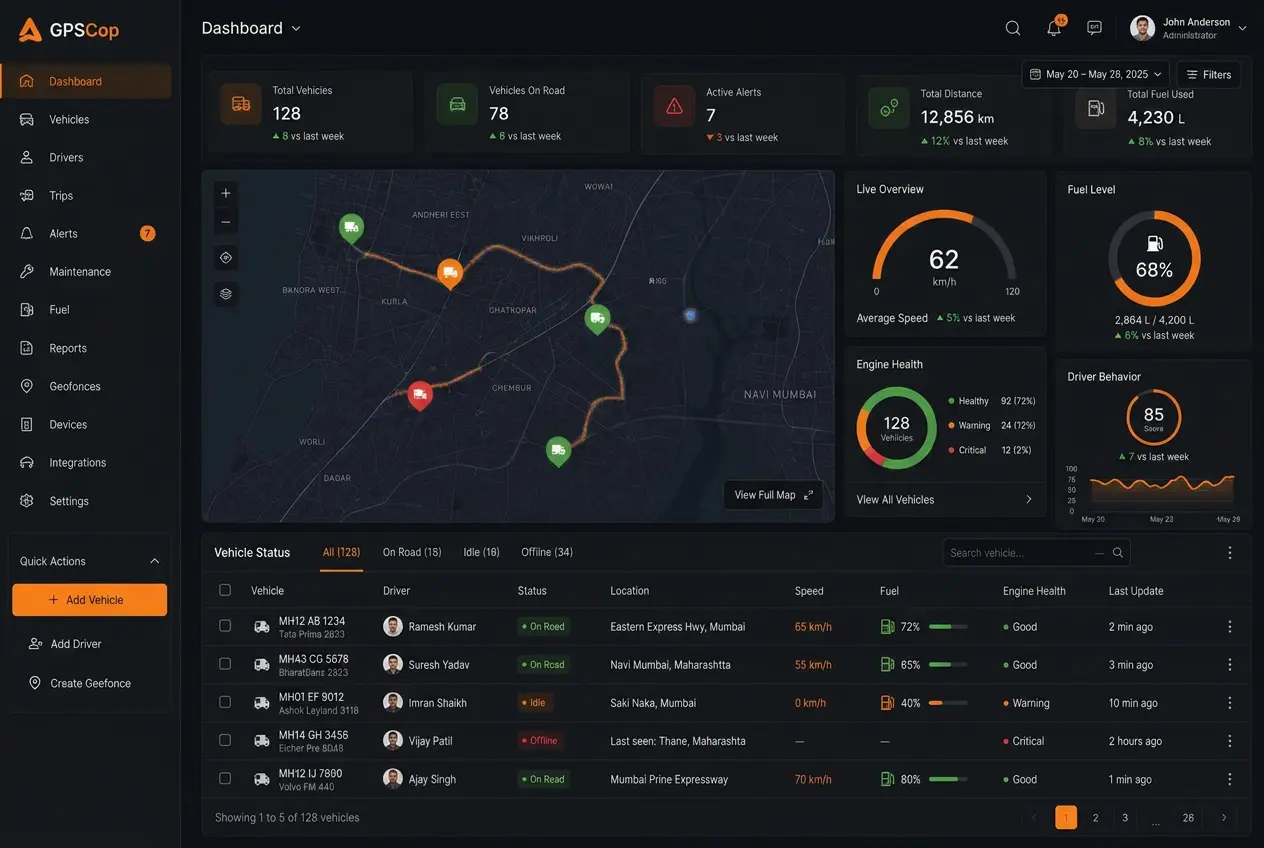
Task: Click the search magnifier in vehicle search
Action: click(x=1118, y=553)
